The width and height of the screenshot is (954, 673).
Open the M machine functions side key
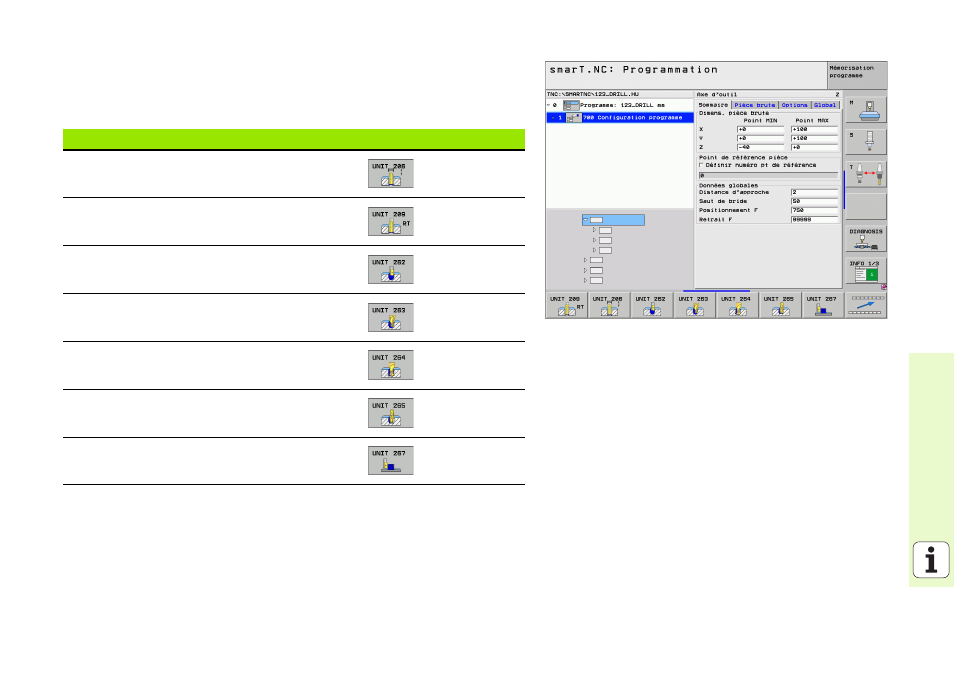866,110
